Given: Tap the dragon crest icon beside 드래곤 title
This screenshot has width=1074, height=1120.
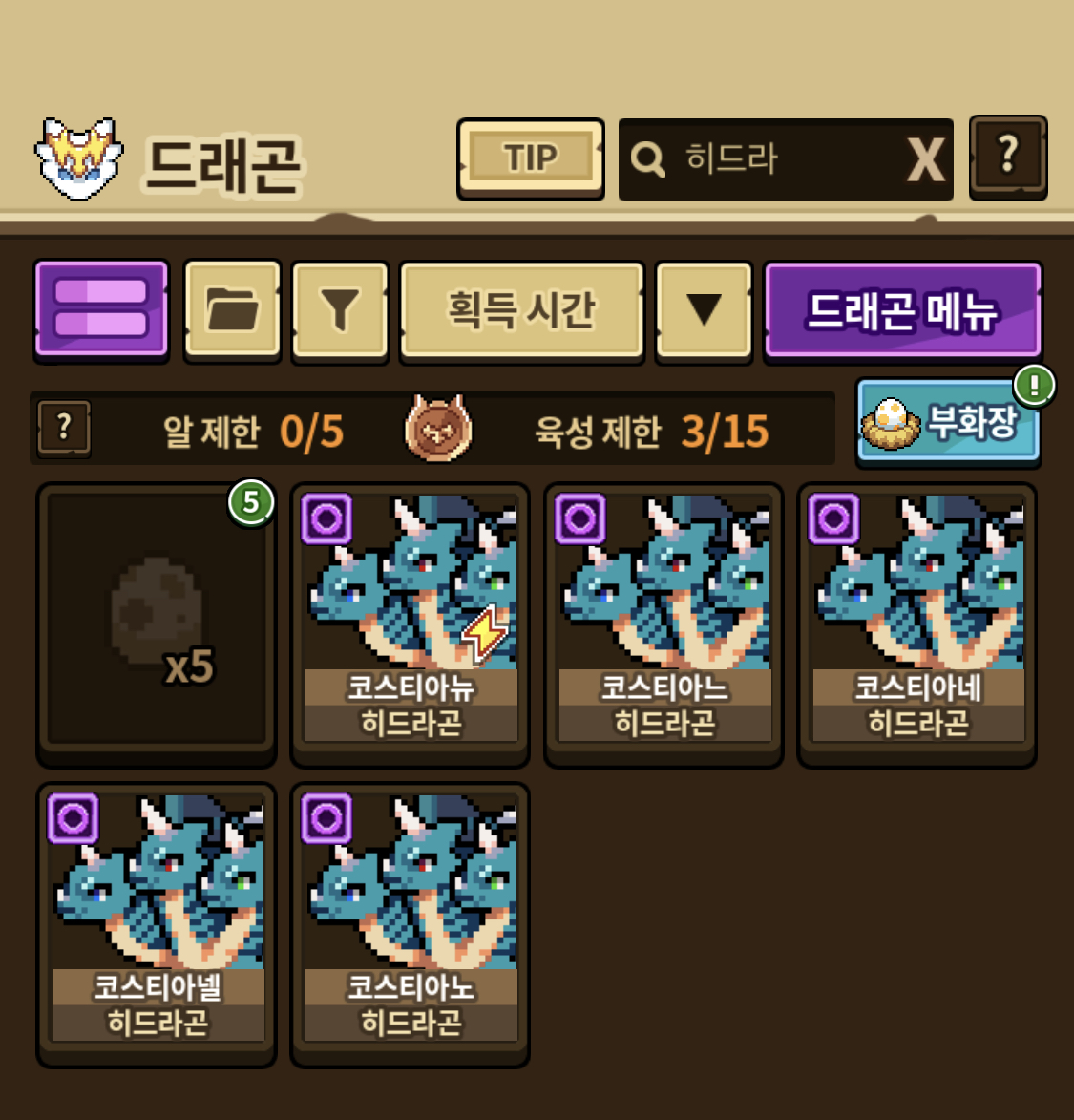Looking at the screenshot, I should [78, 158].
